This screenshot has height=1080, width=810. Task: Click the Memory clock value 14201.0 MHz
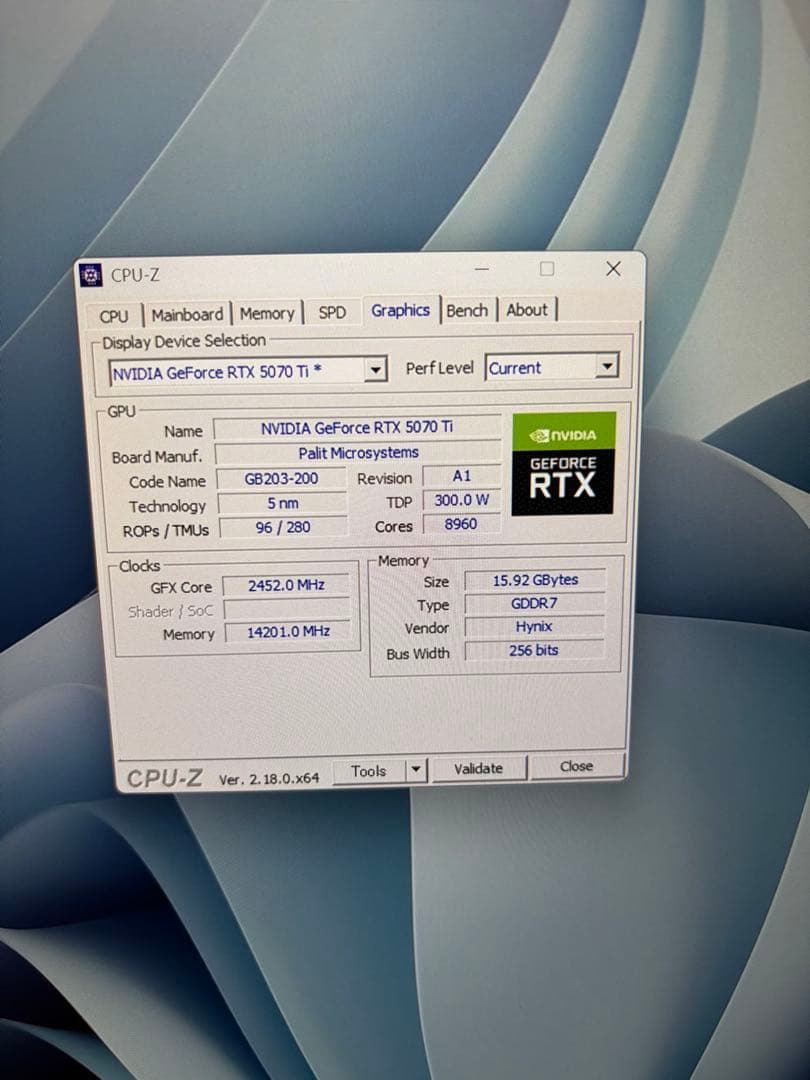[289, 631]
